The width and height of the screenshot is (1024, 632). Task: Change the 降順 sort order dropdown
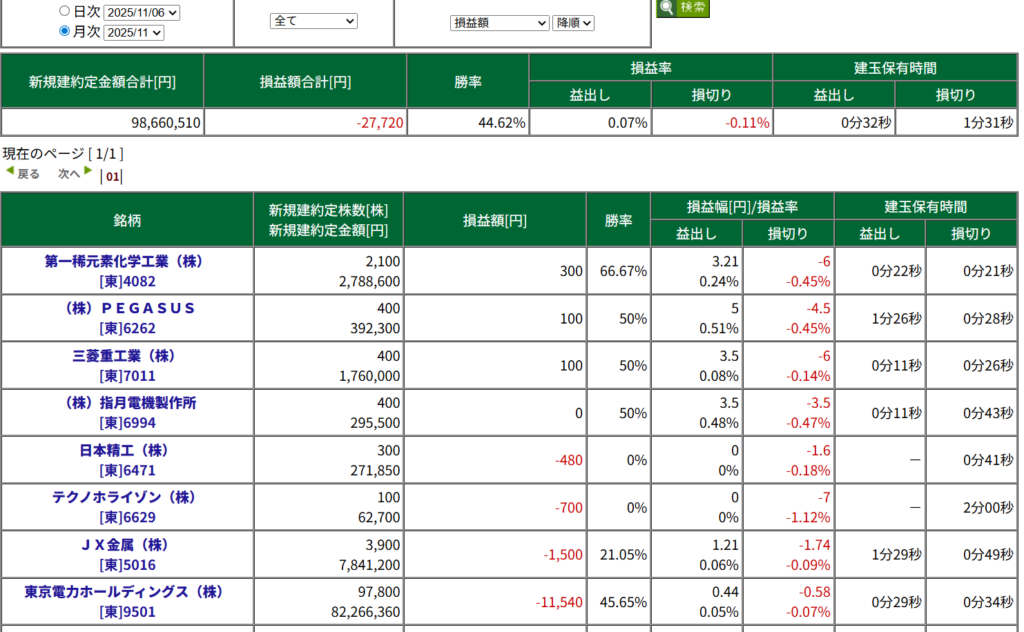point(573,23)
